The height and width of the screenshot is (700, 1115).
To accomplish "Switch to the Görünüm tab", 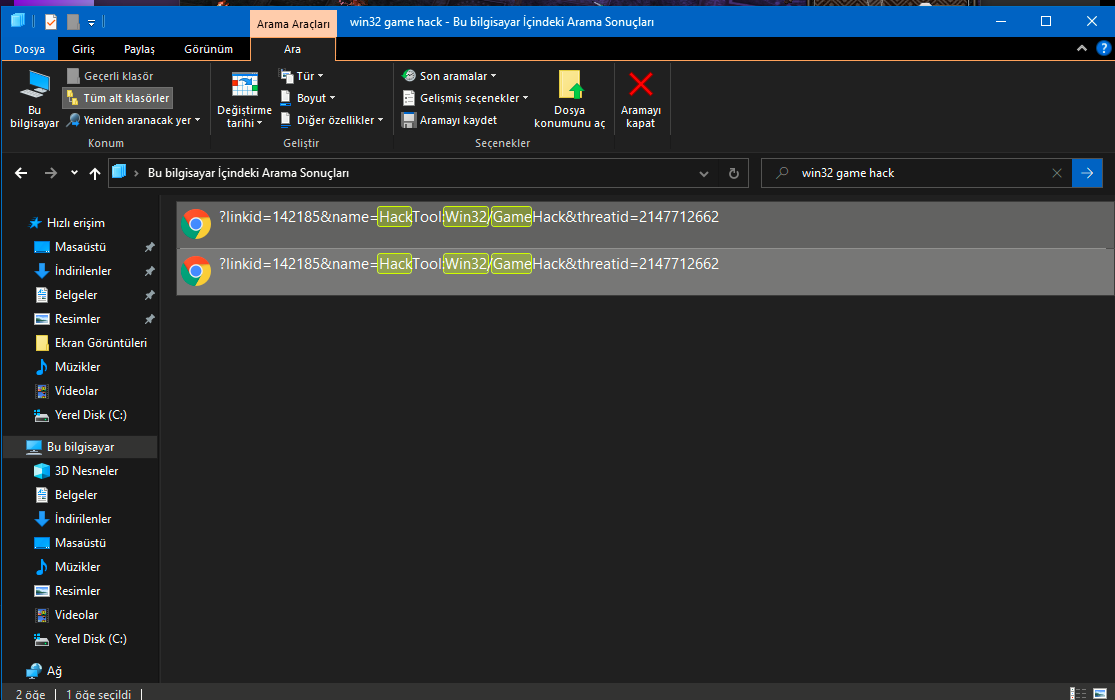I will pyautogui.click(x=208, y=49).
